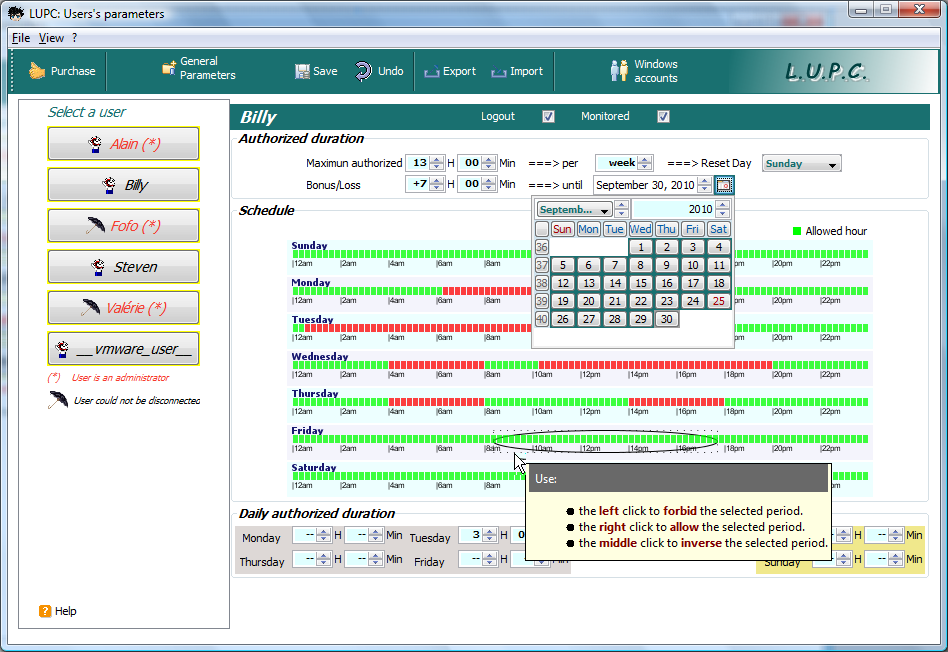Select user Steven

click(123, 267)
